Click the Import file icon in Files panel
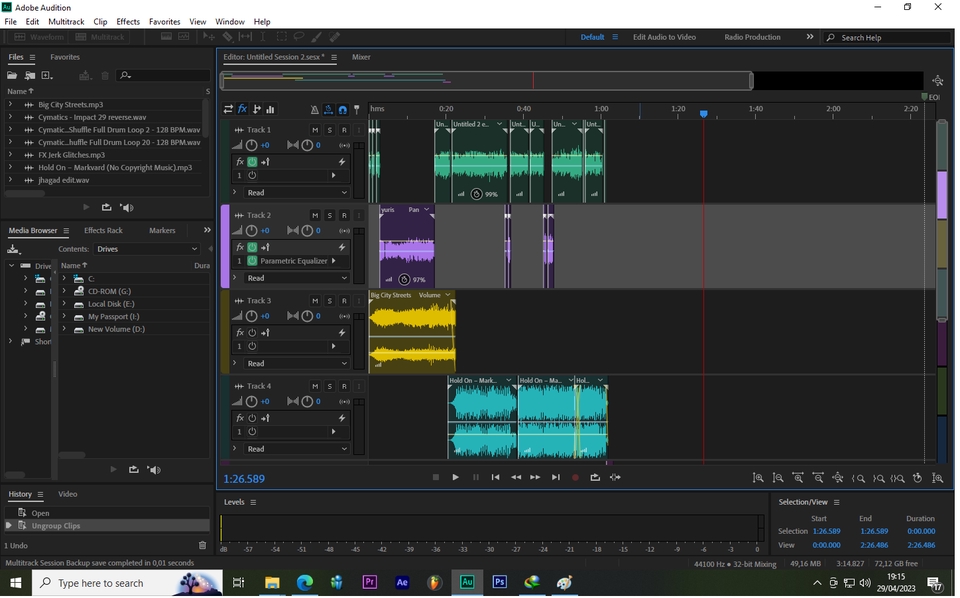The width and height of the screenshot is (960, 598). (29, 75)
